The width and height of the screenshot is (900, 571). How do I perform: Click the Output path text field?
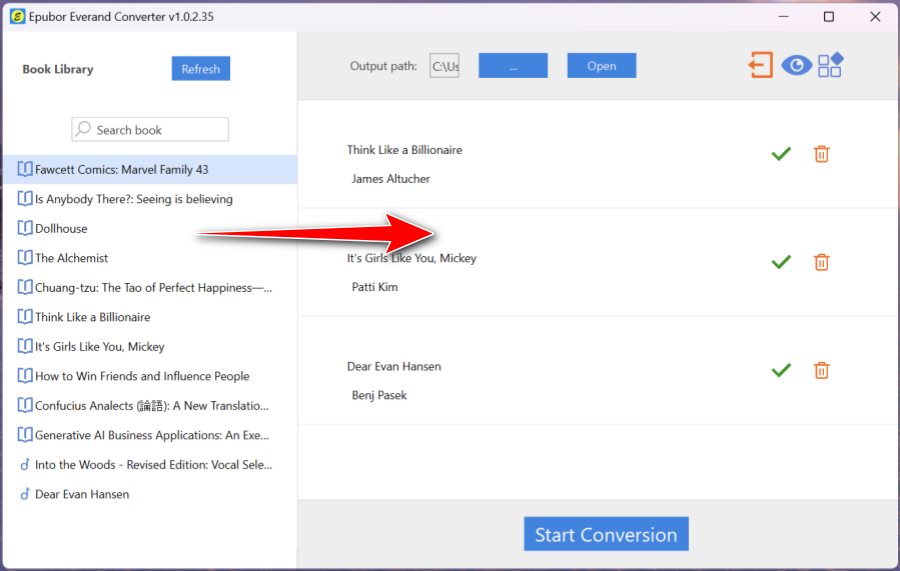pyautogui.click(x=444, y=66)
